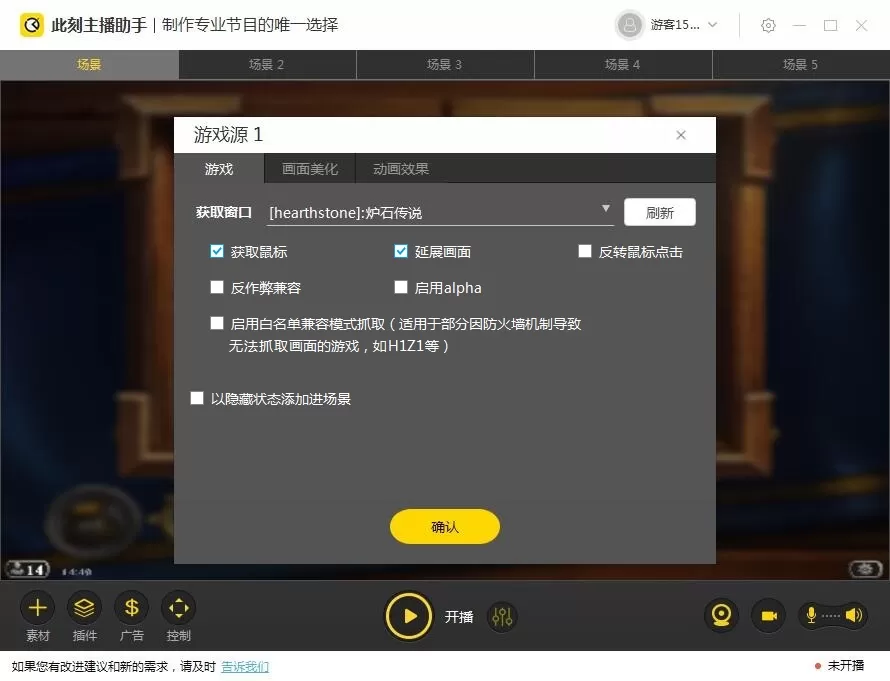
Task: Toggle the speaker volume icon
Action: [x=854, y=615]
